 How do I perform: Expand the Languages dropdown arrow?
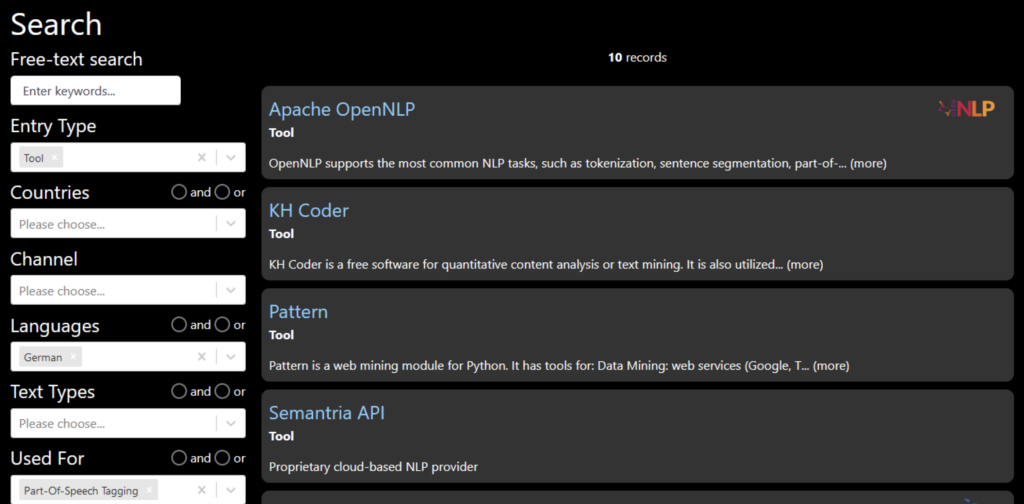(x=231, y=356)
